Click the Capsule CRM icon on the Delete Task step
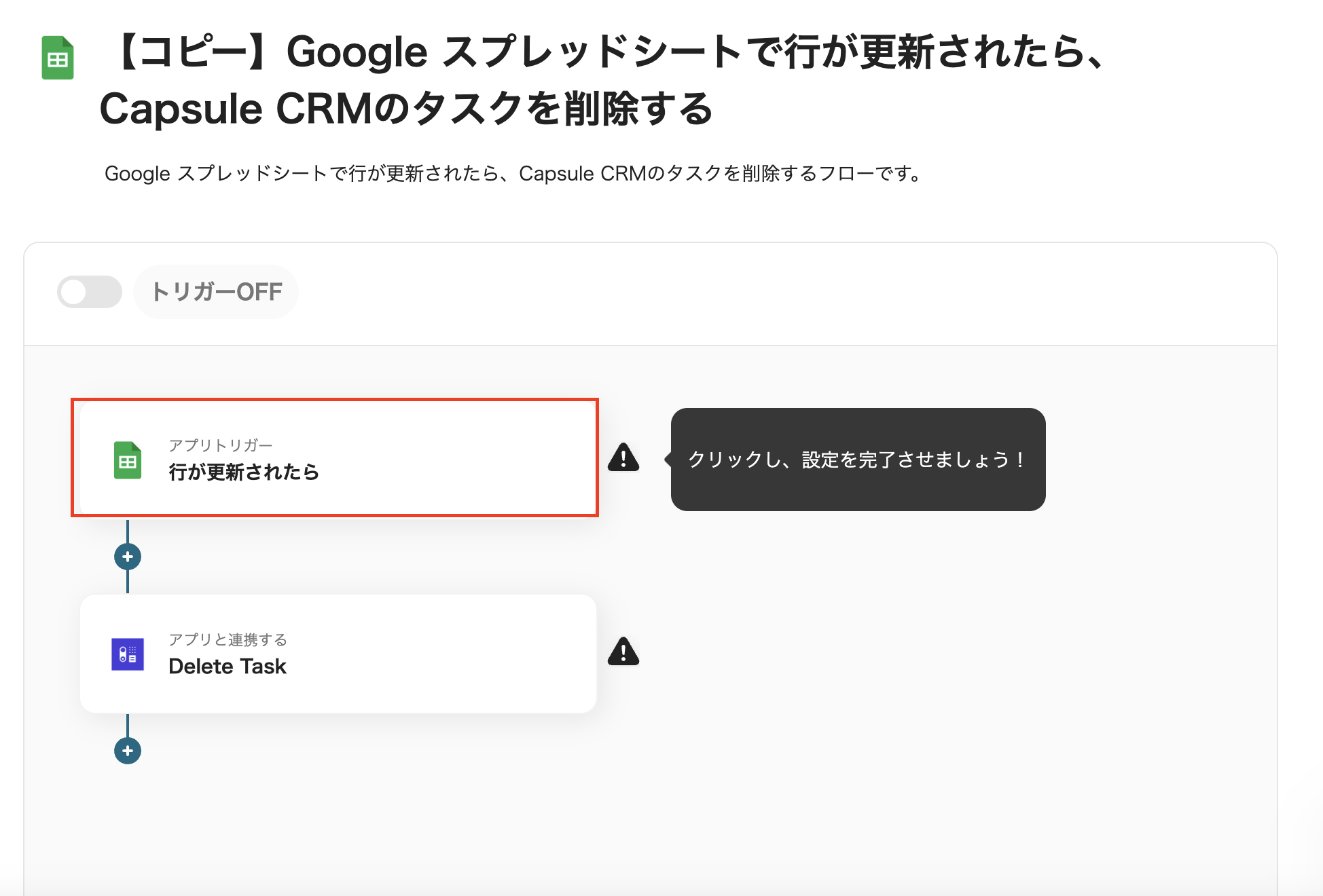 (128, 654)
